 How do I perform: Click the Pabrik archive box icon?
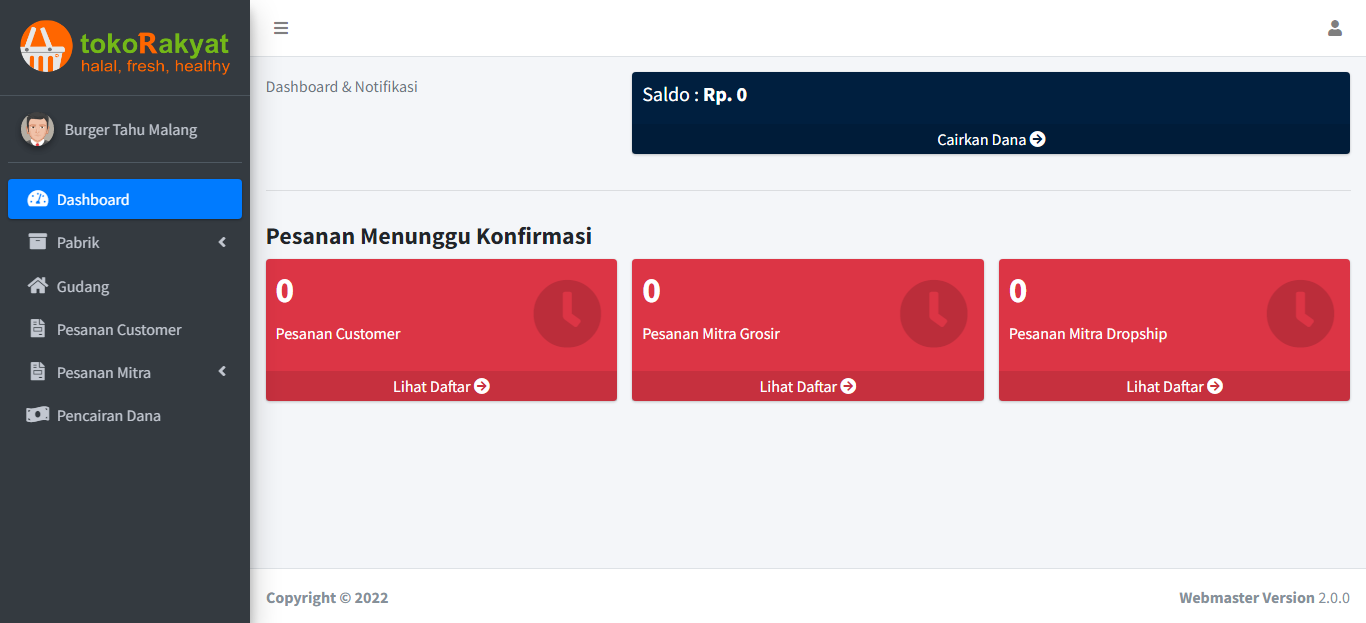coord(38,242)
